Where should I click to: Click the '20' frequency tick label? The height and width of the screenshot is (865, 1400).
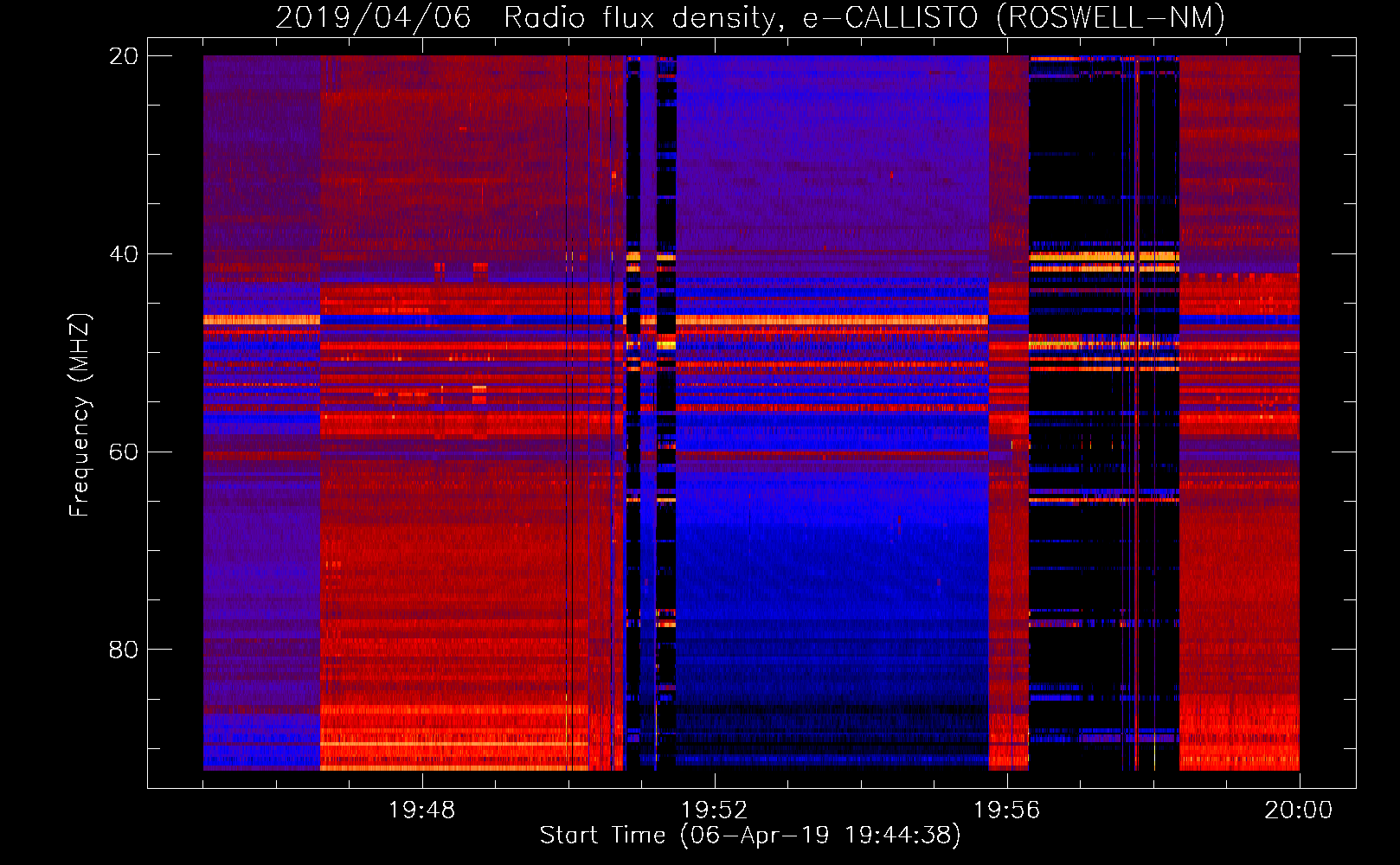(x=123, y=56)
